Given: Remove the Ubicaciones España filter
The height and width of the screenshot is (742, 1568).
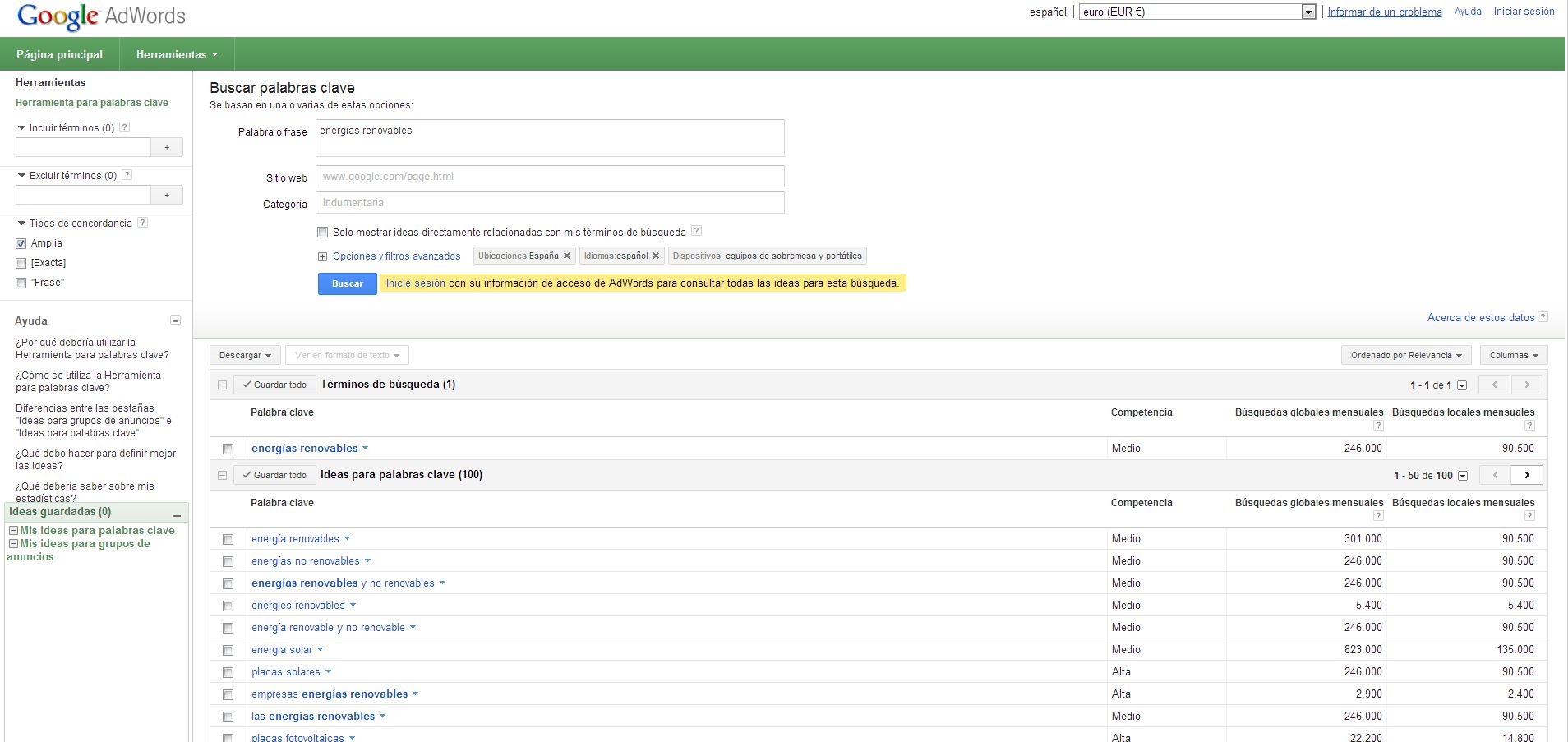Looking at the screenshot, I should point(567,256).
